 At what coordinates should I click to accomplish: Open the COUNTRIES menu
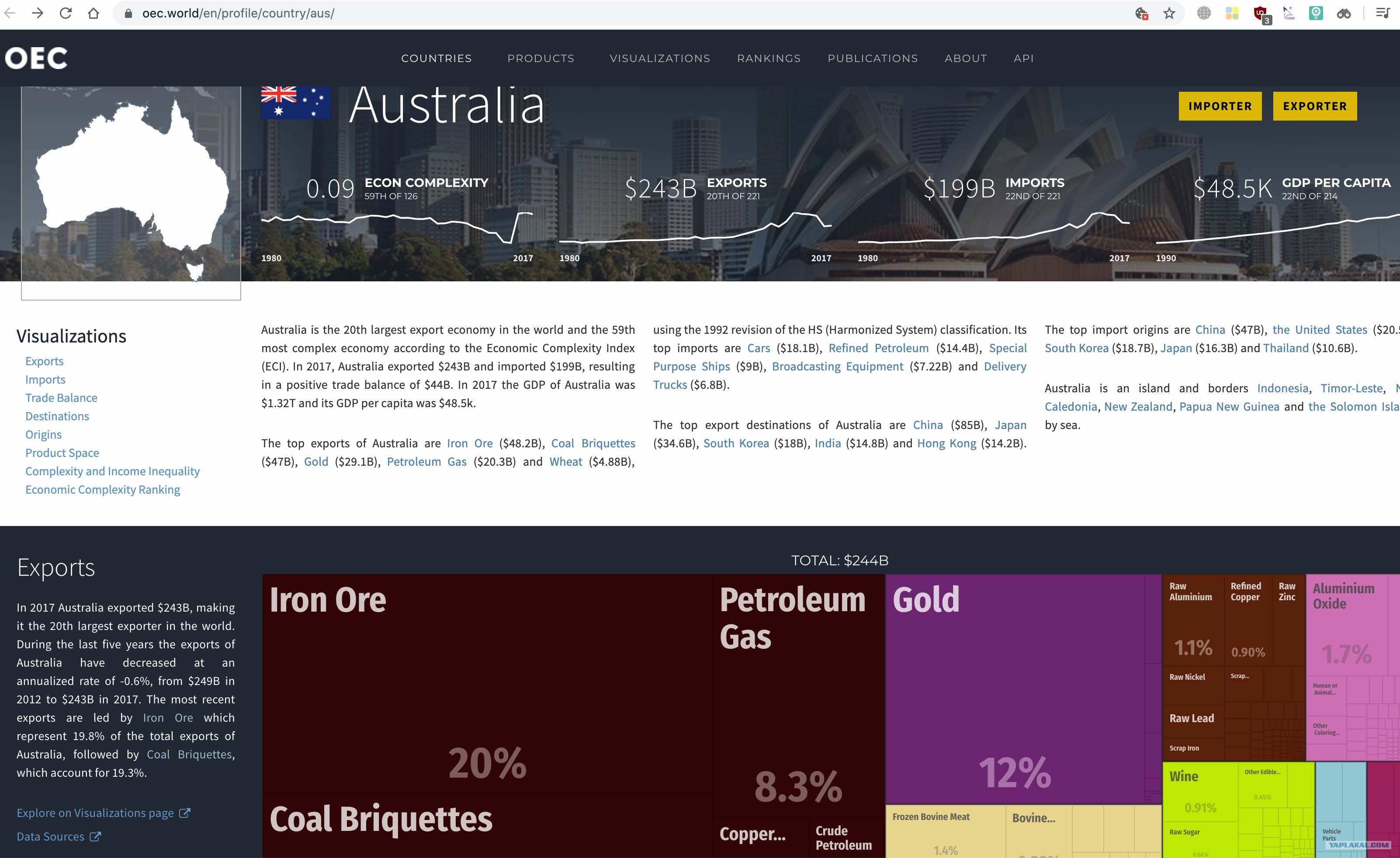pos(437,58)
